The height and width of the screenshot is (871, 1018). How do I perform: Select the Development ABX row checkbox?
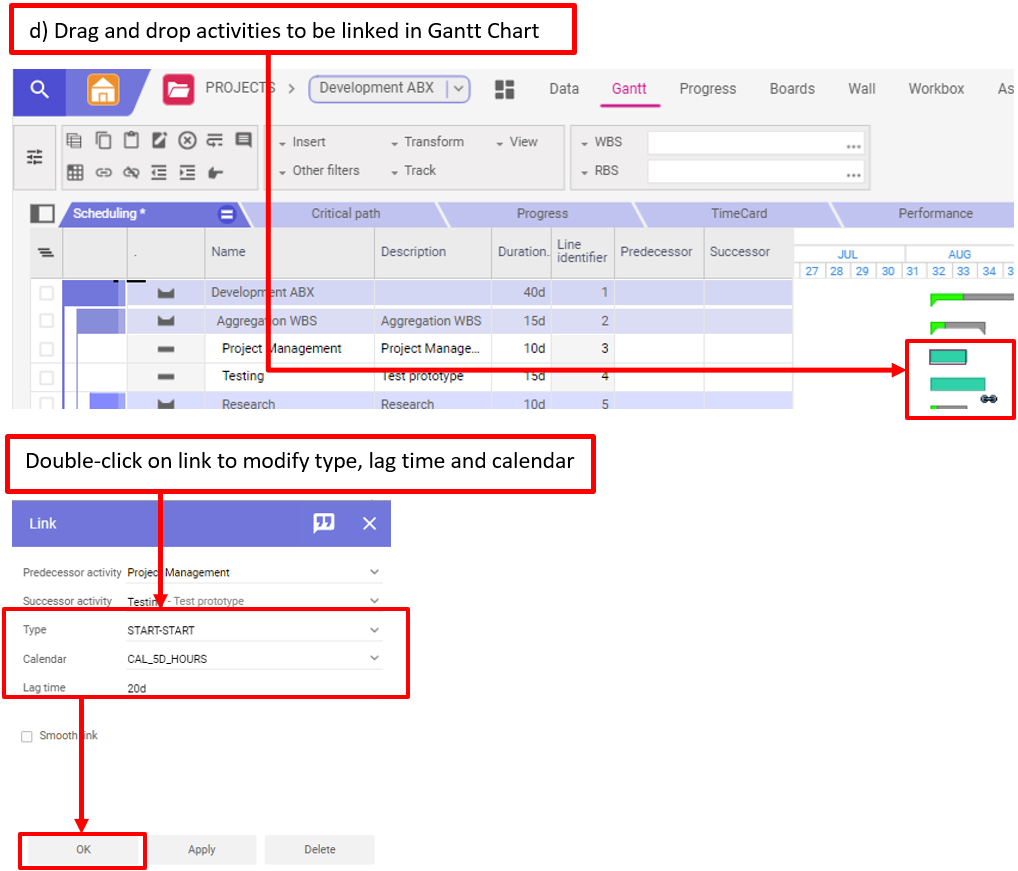point(46,293)
